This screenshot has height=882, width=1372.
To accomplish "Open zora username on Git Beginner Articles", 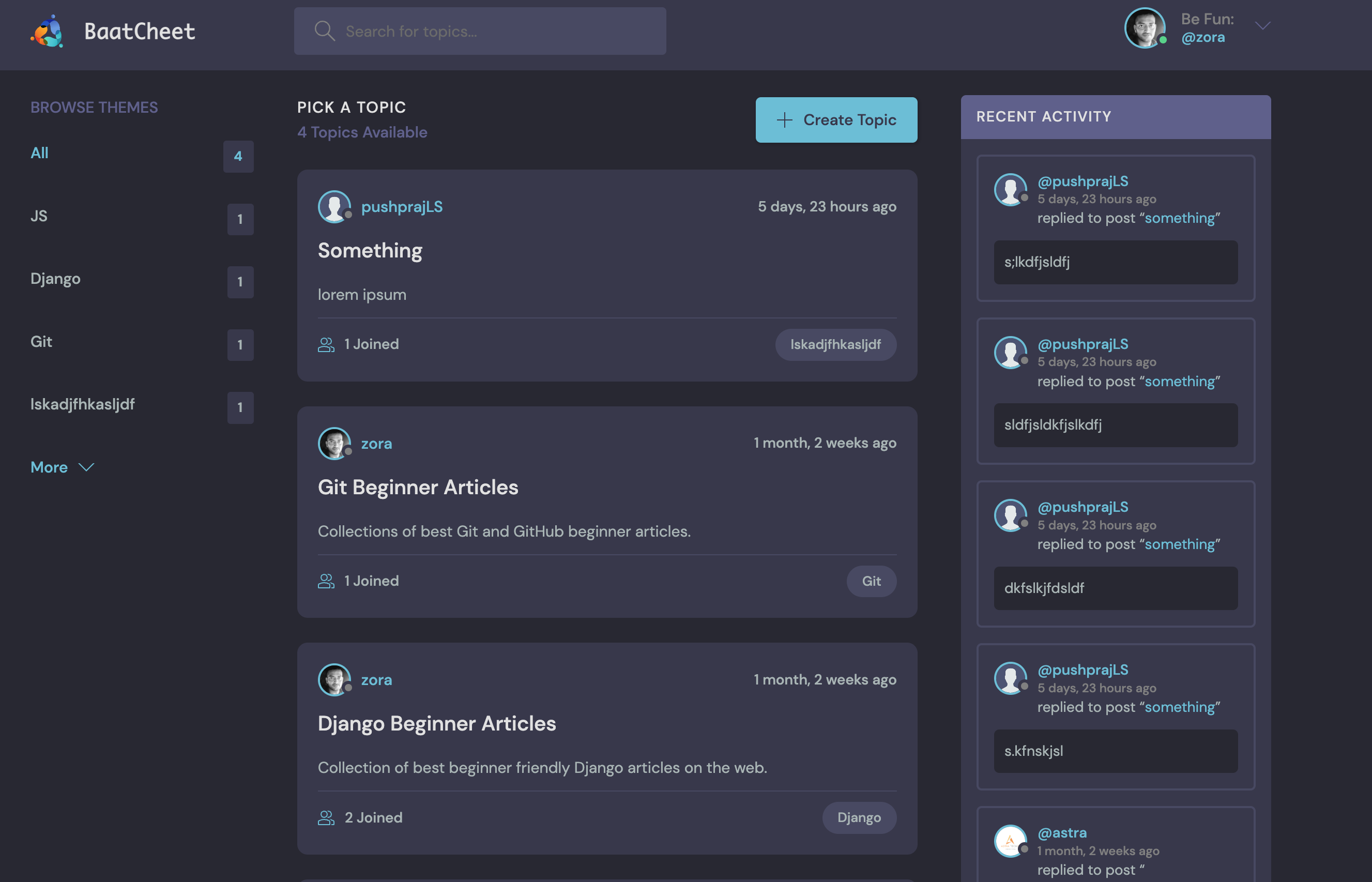I will (x=377, y=443).
